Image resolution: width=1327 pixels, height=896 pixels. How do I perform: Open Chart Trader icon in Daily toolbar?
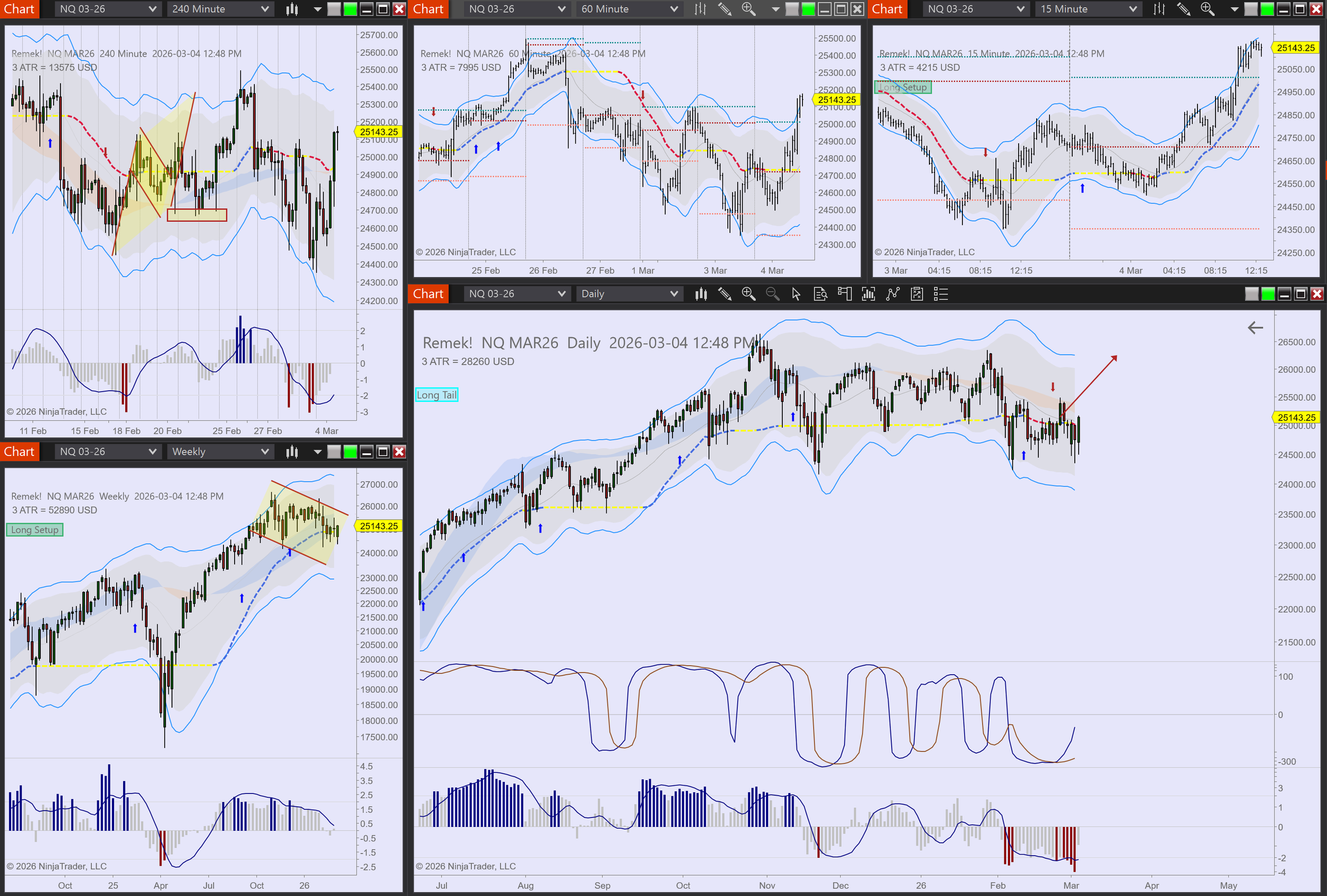coord(844,294)
